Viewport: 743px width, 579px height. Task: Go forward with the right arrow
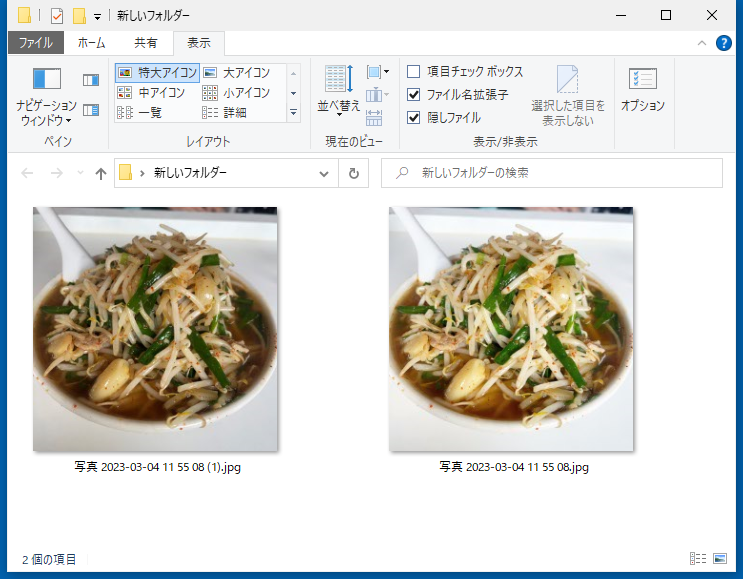point(57,173)
